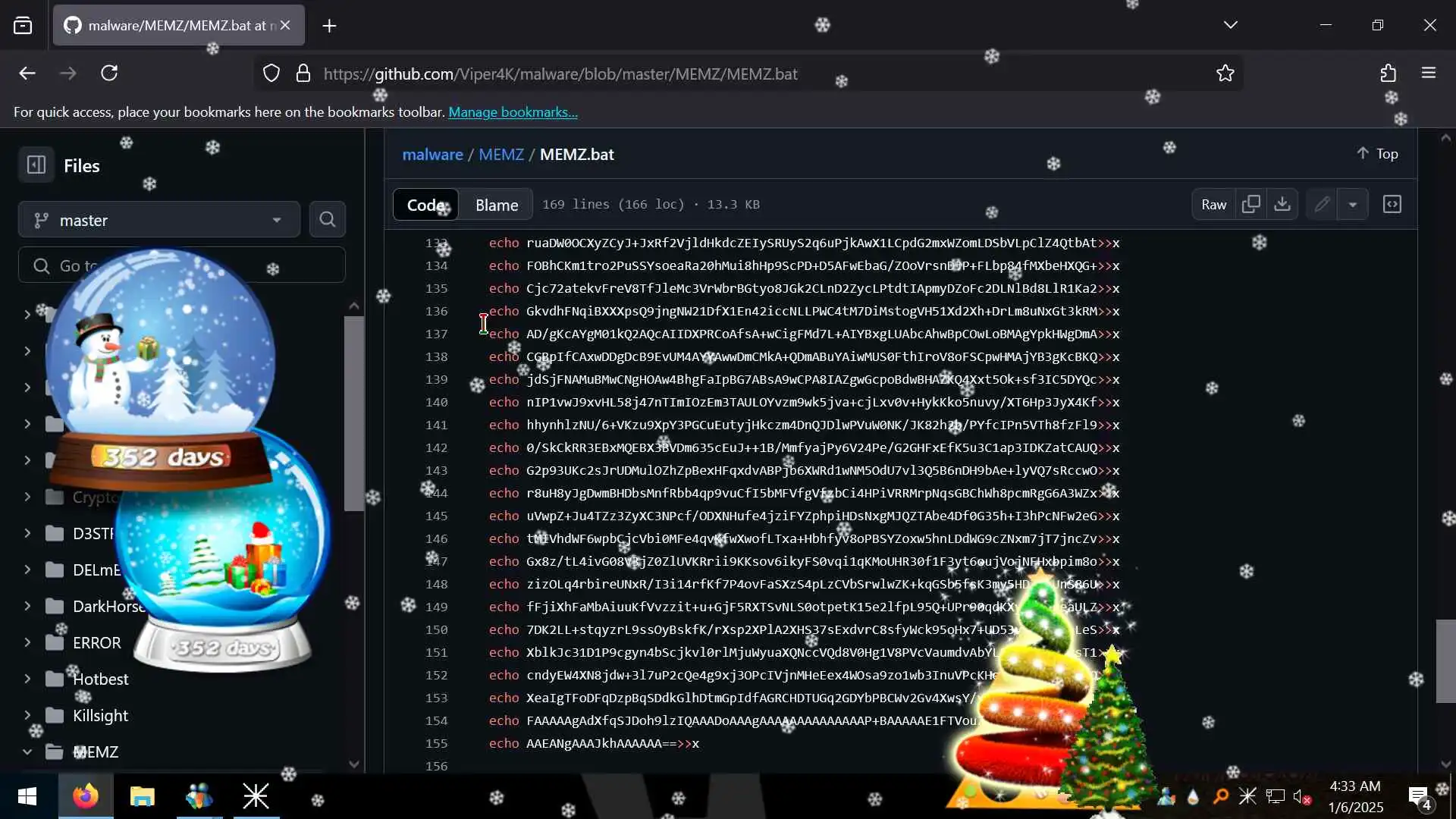Click the Manage bookmarks link

tap(513, 112)
